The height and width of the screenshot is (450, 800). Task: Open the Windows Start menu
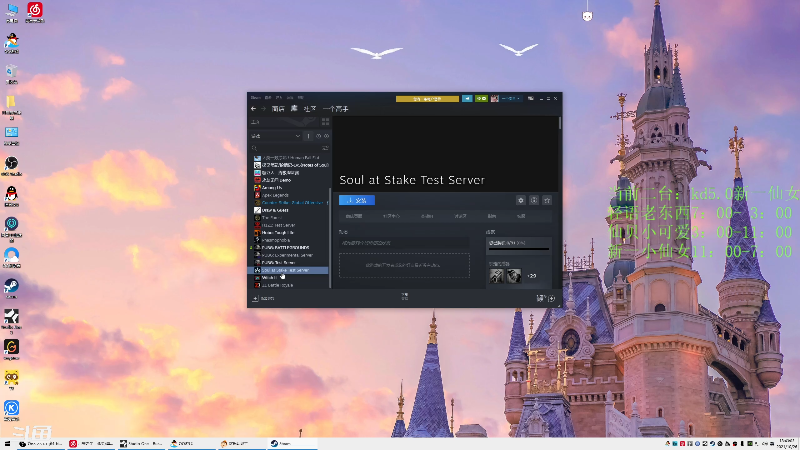coord(7,444)
